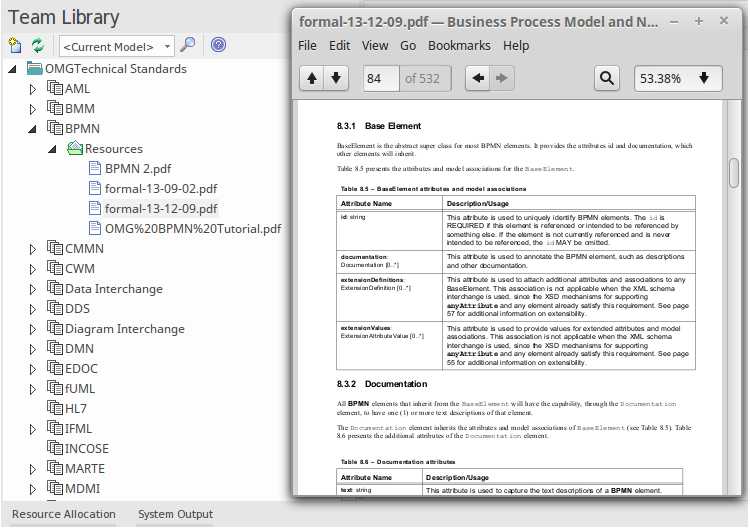750x530 pixels.
Task: Click the page number field showing 84
Action: tap(381, 78)
